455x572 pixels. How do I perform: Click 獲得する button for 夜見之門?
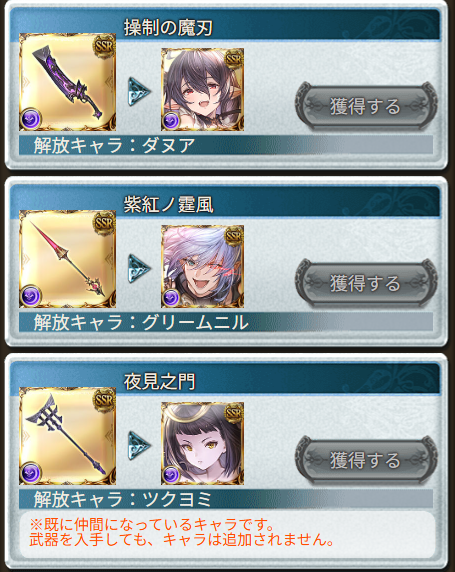pos(366,460)
